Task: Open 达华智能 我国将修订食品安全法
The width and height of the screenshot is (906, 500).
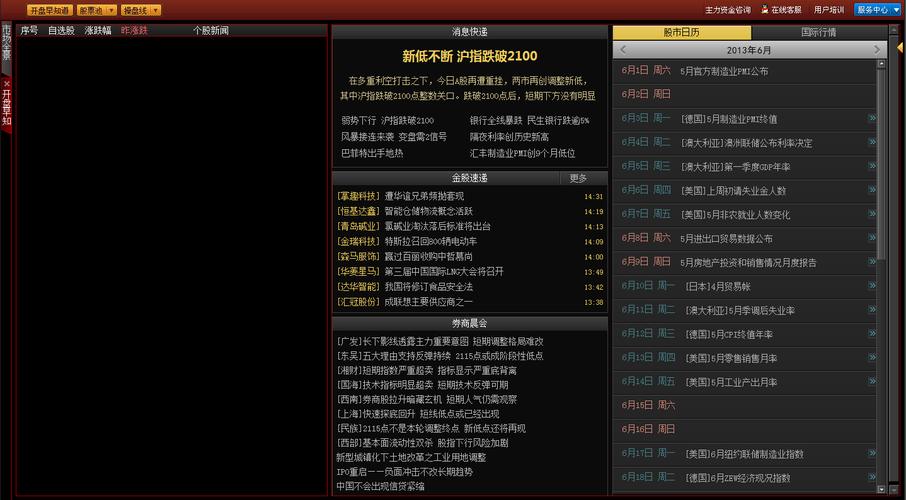Action: pyautogui.click(x=405, y=287)
